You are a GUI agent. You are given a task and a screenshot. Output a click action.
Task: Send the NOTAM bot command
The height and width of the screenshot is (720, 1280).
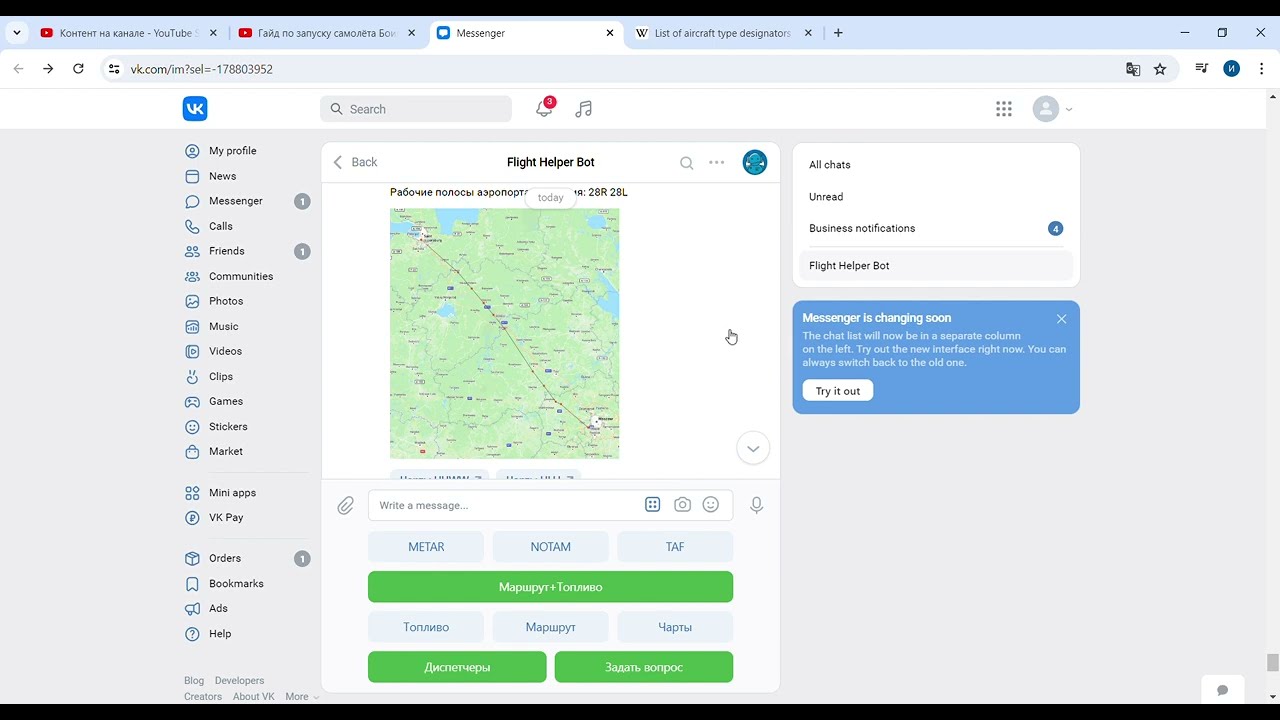pyautogui.click(x=551, y=547)
